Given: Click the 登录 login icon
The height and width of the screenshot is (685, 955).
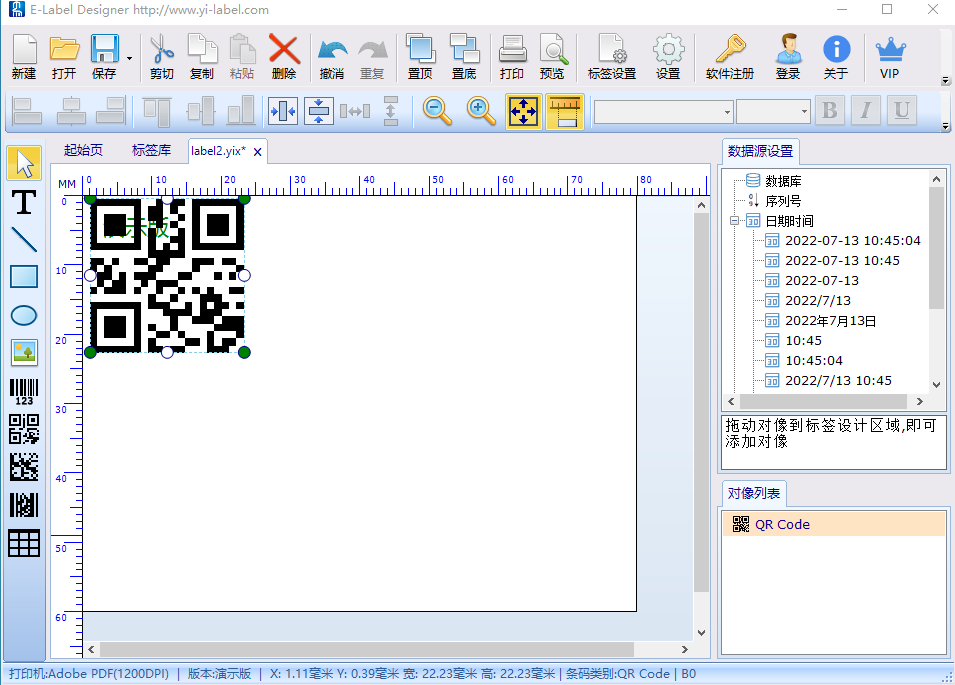Looking at the screenshot, I should click(x=788, y=56).
